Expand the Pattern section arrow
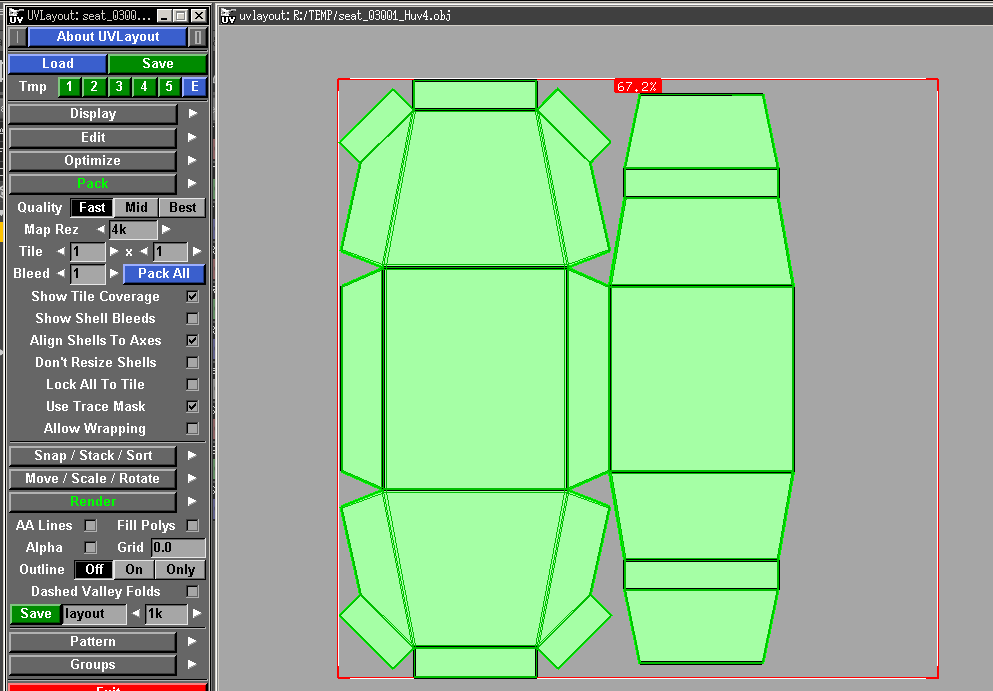This screenshot has width=993, height=691. coord(193,642)
